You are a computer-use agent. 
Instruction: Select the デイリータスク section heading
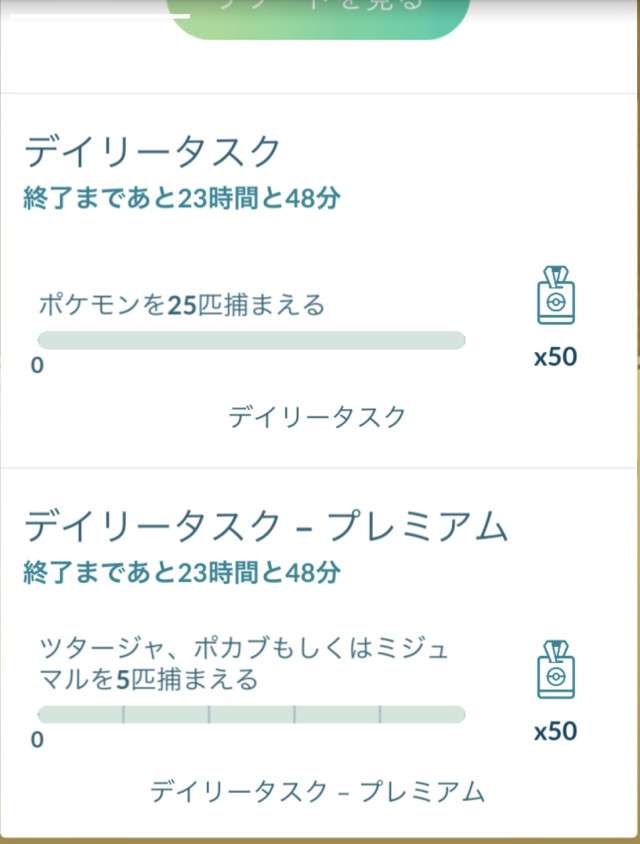click(153, 153)
